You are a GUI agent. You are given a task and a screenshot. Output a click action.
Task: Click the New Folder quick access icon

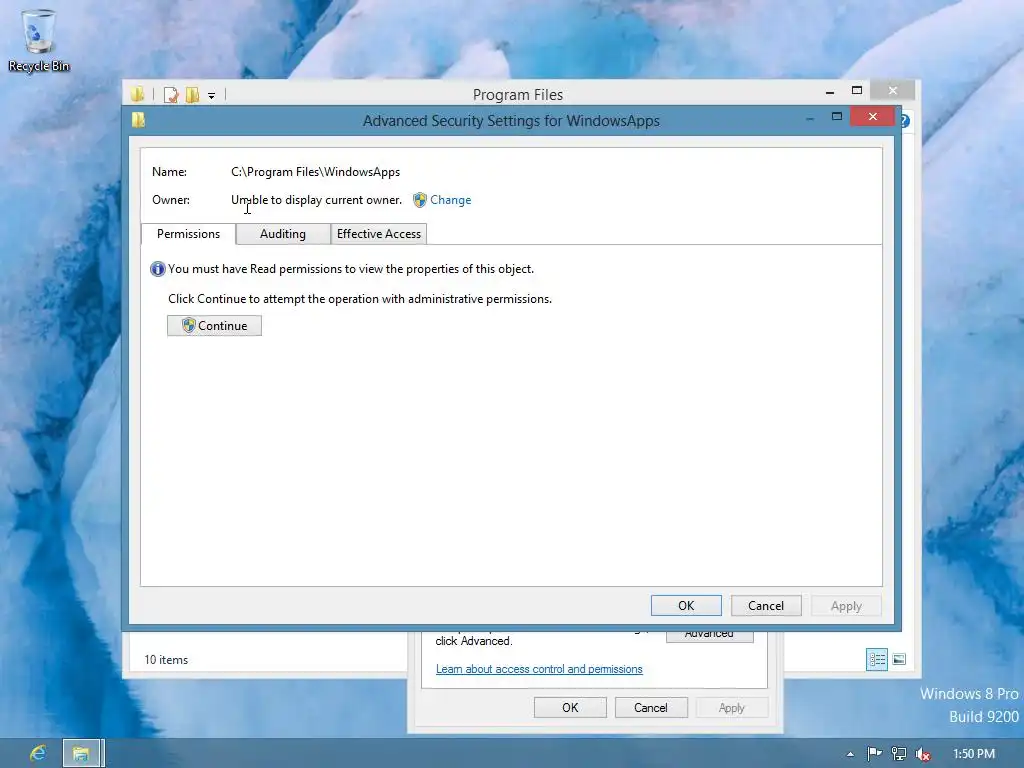click(x=192, y=95)
